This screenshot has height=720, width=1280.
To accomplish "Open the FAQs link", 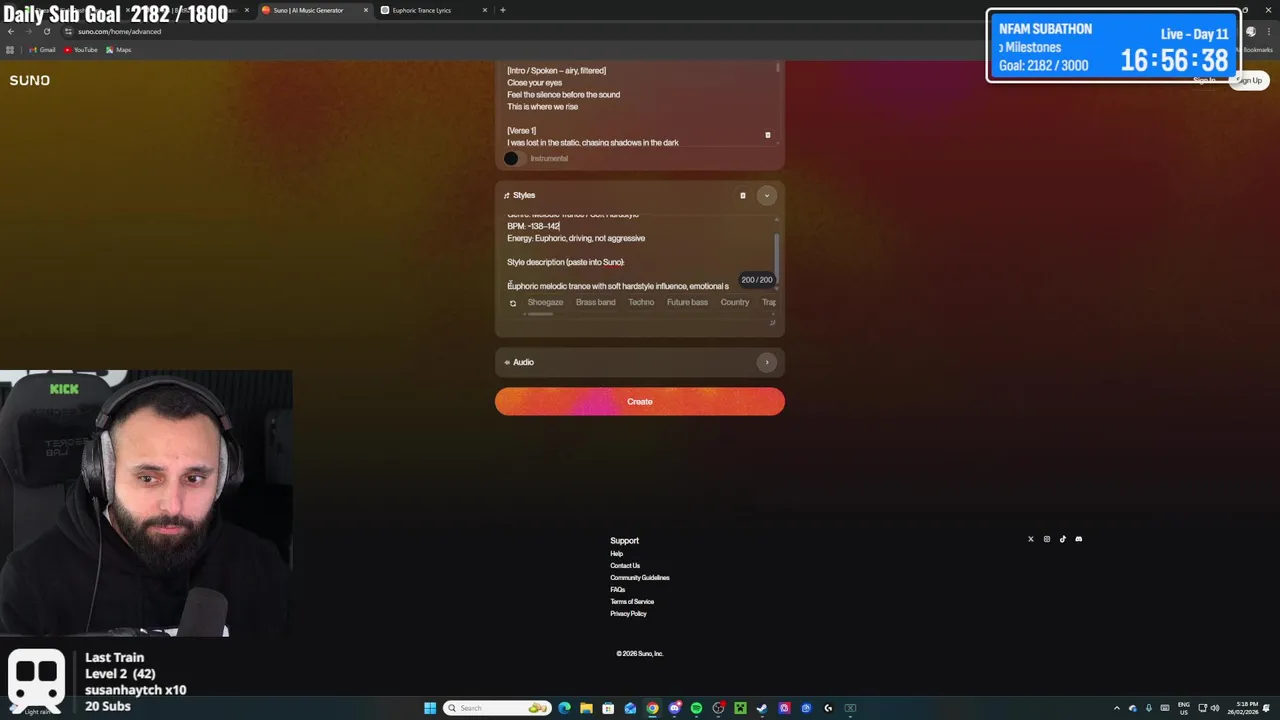I will 618,590.
